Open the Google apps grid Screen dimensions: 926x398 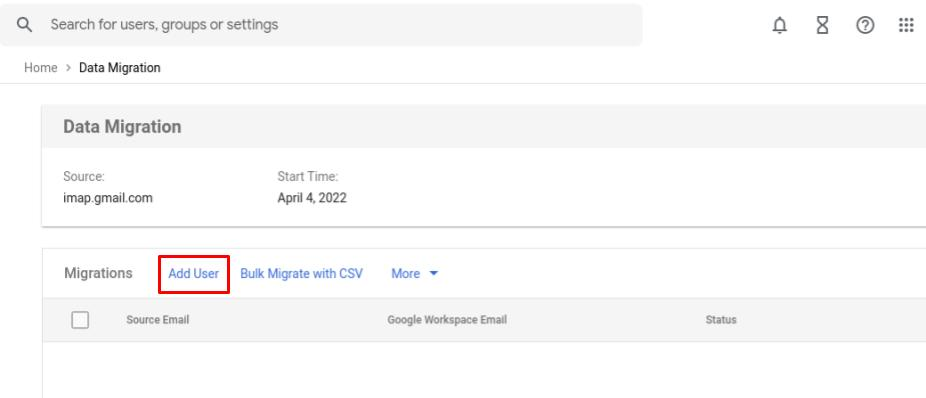906,25
